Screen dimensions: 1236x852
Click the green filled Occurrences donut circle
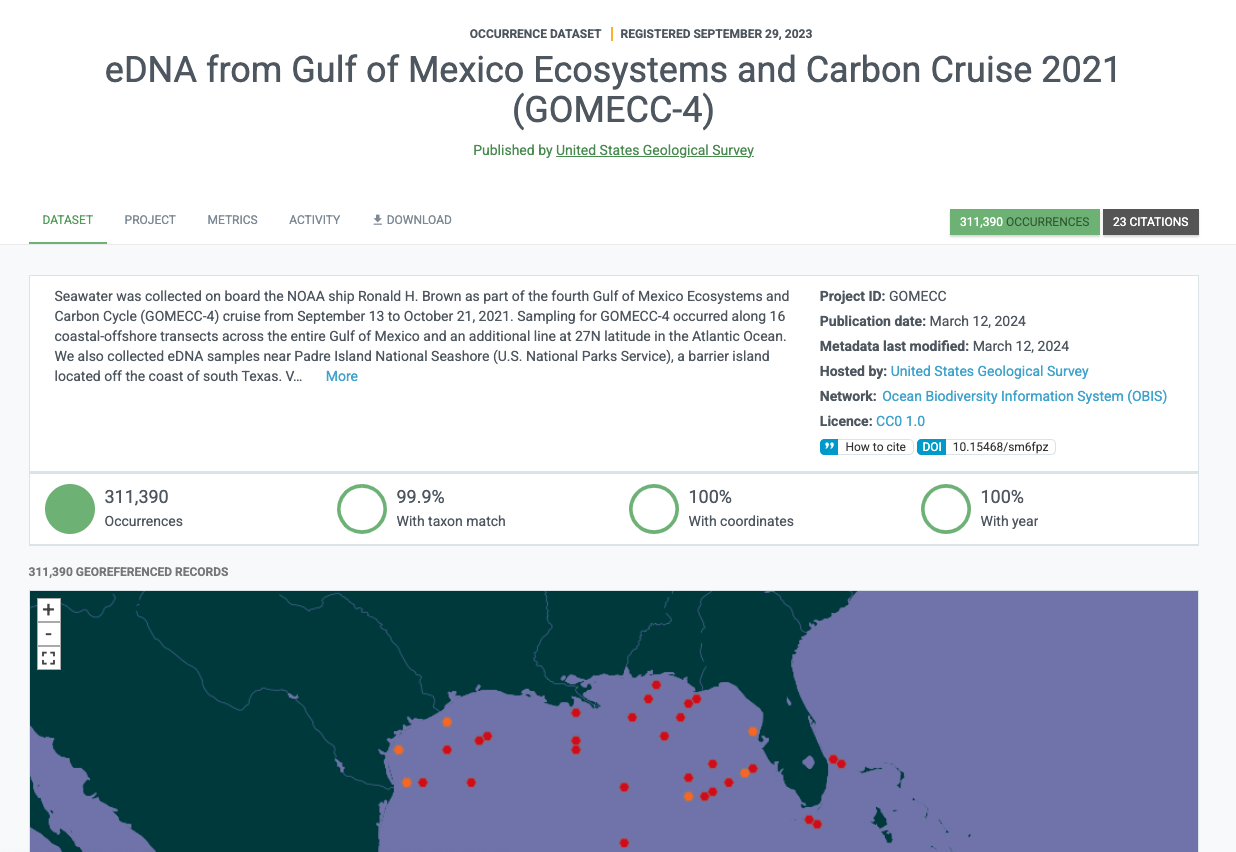click(x=69, y=508)
